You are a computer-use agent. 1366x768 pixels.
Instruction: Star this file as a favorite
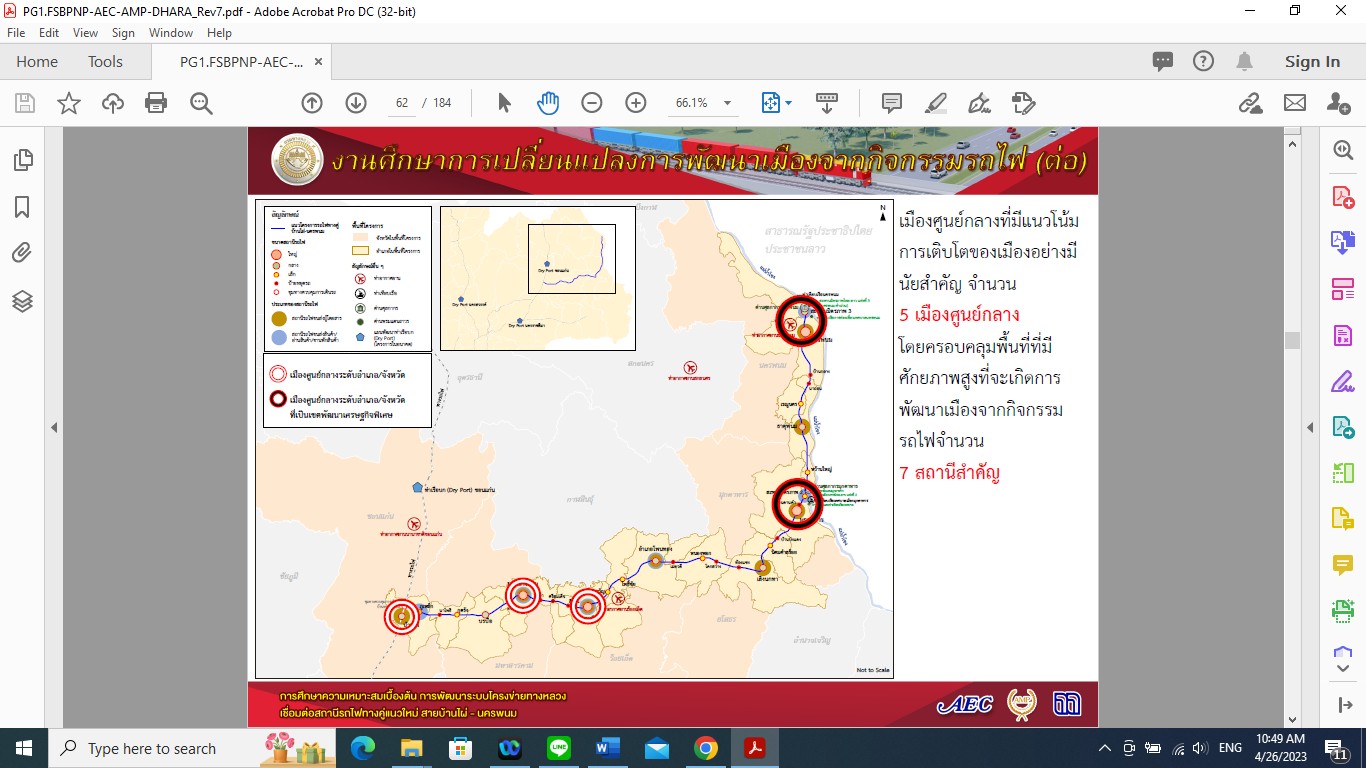69,103
